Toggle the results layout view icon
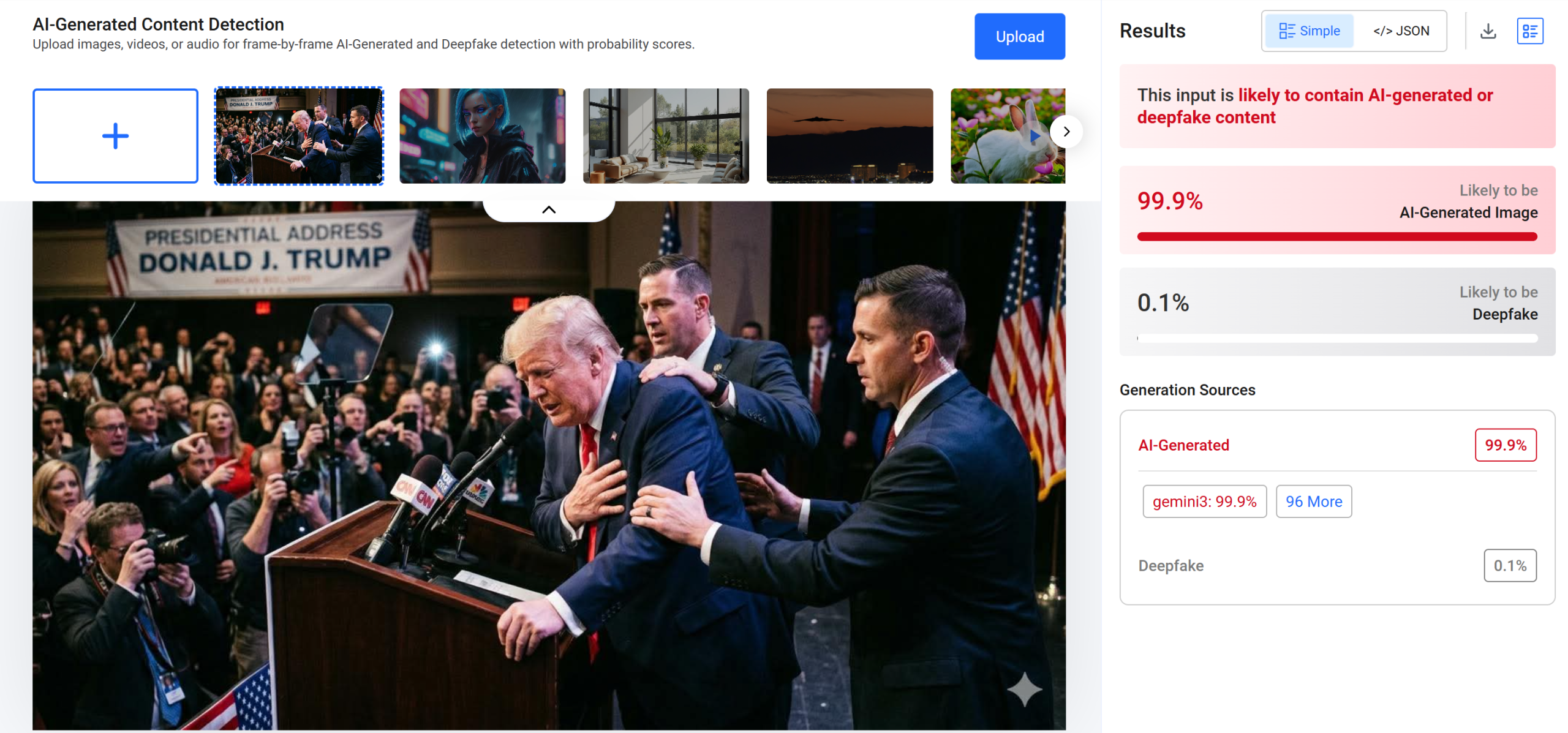The width and height of the screenshot is (1568, 733). click(x=1529, y=31)
